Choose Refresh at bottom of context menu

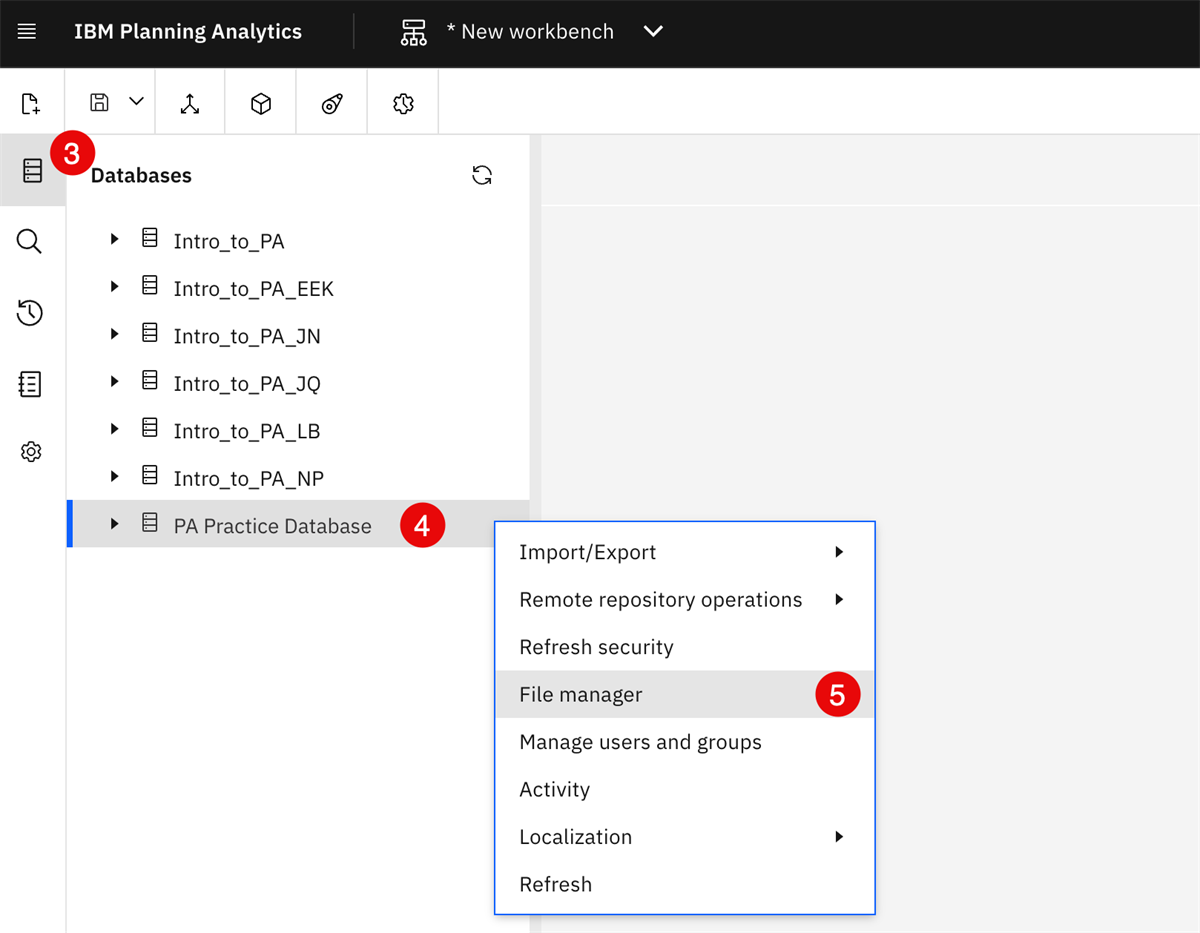click(685, 884)
